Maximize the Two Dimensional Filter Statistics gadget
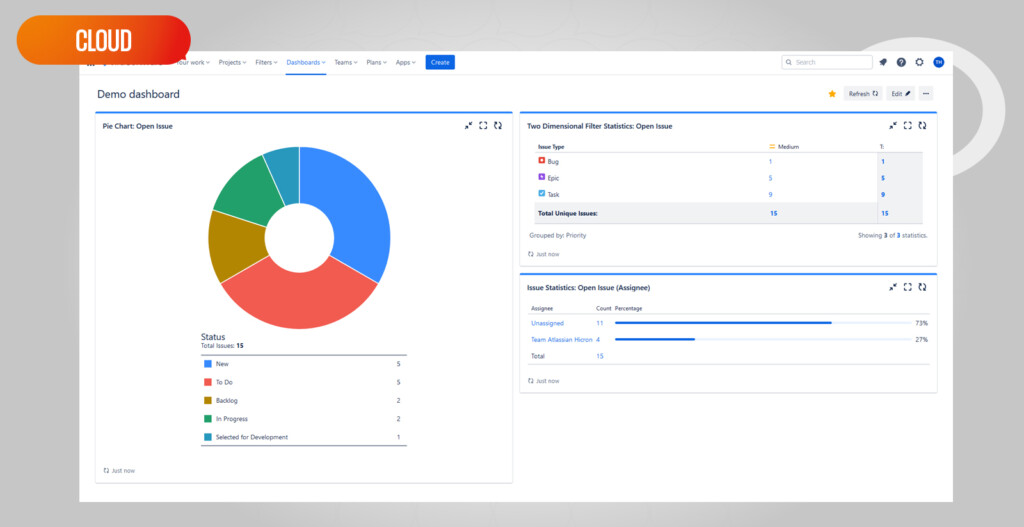 (907, 126)
